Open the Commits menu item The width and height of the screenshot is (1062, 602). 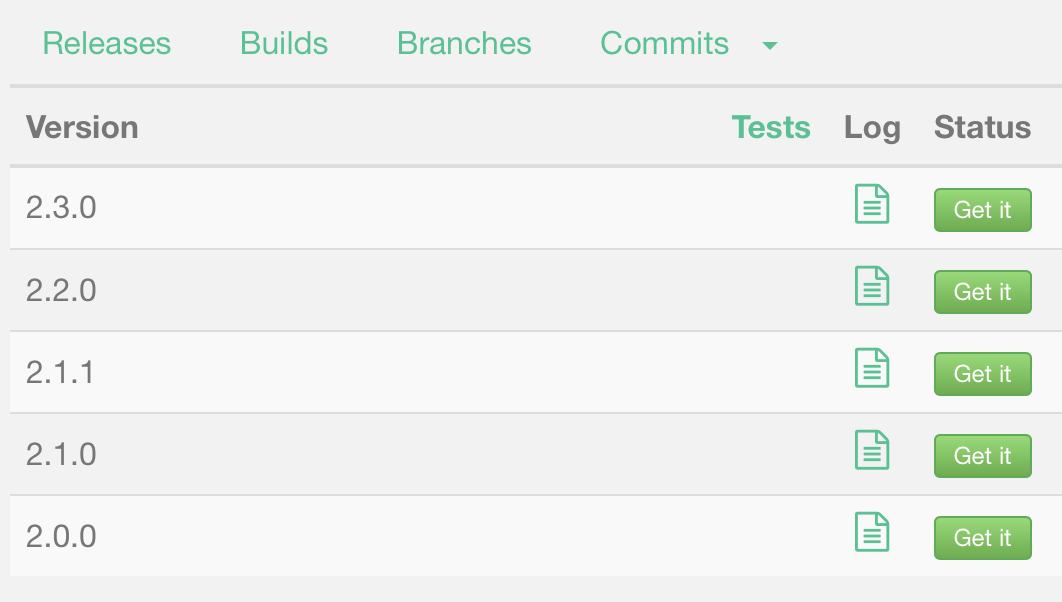tap(664, 43)
